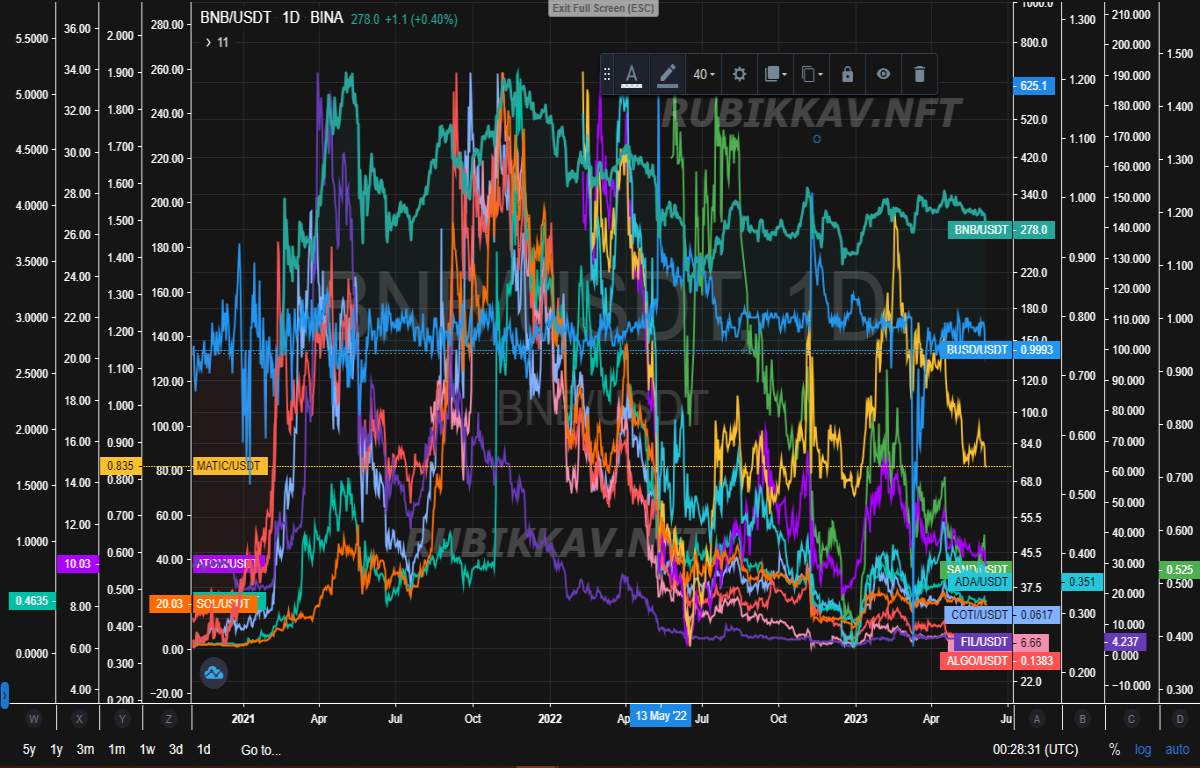Open the text color picker

point(631,74)
